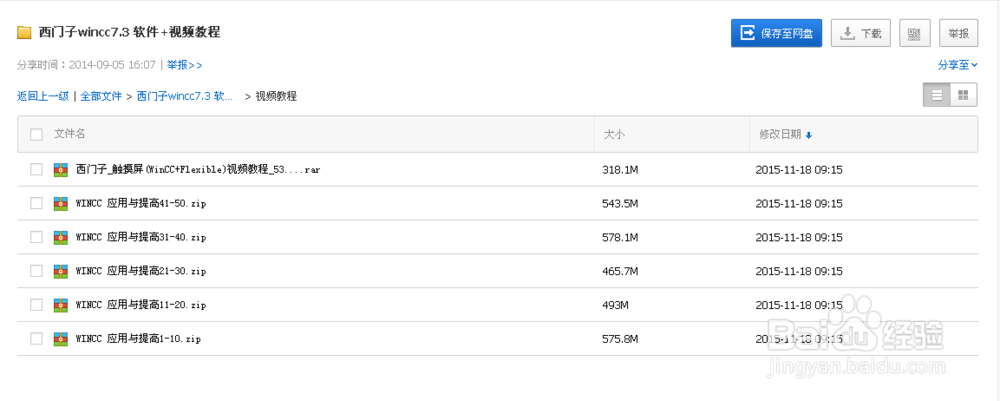
Task: Click the yellow folder icon beside title
Action: (x=24, y=33)
